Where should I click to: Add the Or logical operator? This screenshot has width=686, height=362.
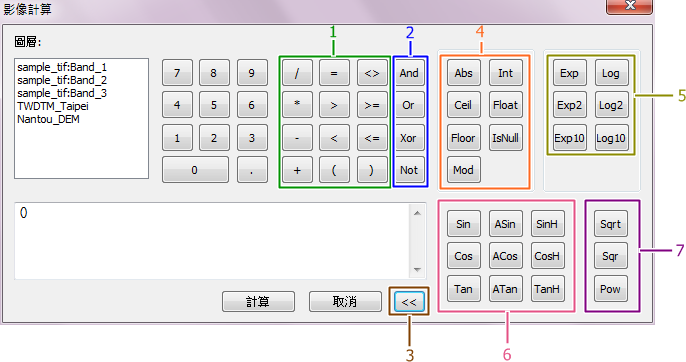(x=410, y=105)
